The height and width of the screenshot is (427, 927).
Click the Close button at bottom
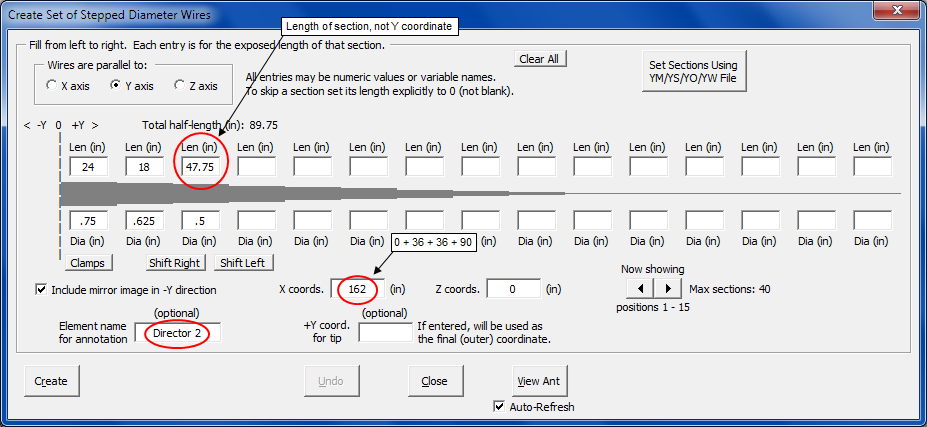434,381
